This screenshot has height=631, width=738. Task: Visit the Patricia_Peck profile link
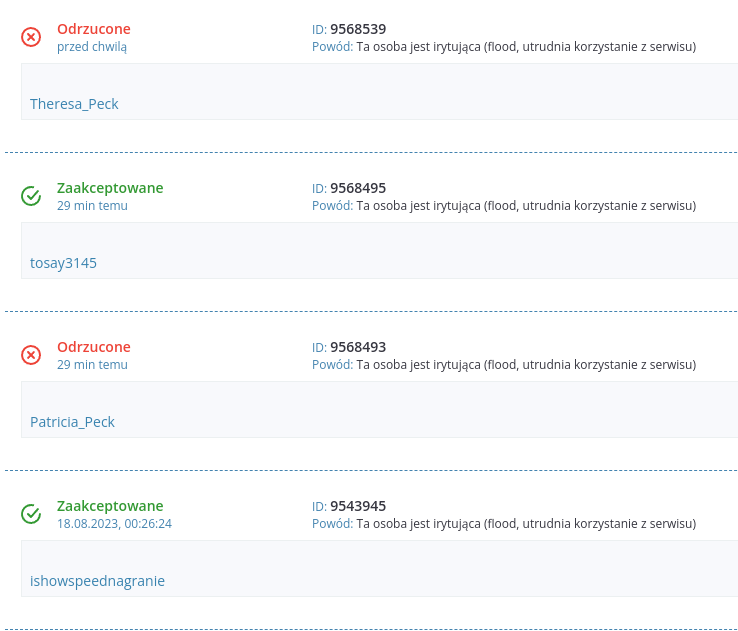(x=72, y=422)
